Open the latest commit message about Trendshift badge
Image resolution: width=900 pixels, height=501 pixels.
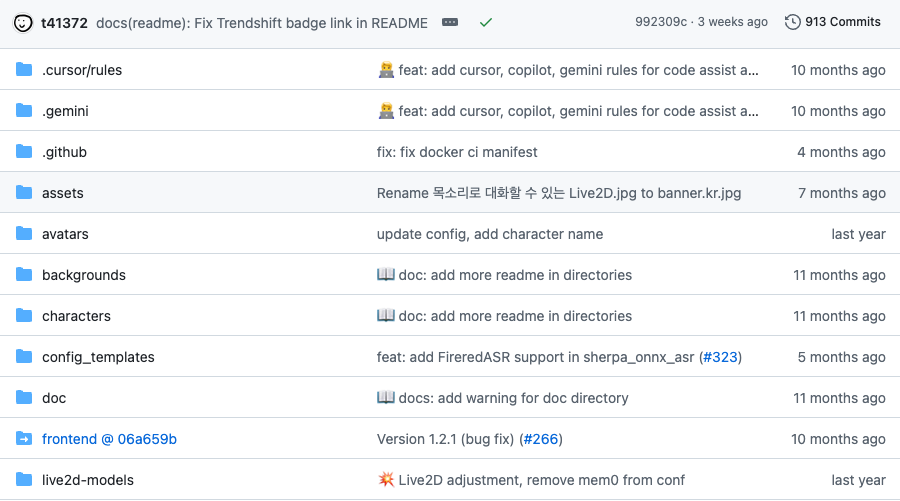coord(262,23)
